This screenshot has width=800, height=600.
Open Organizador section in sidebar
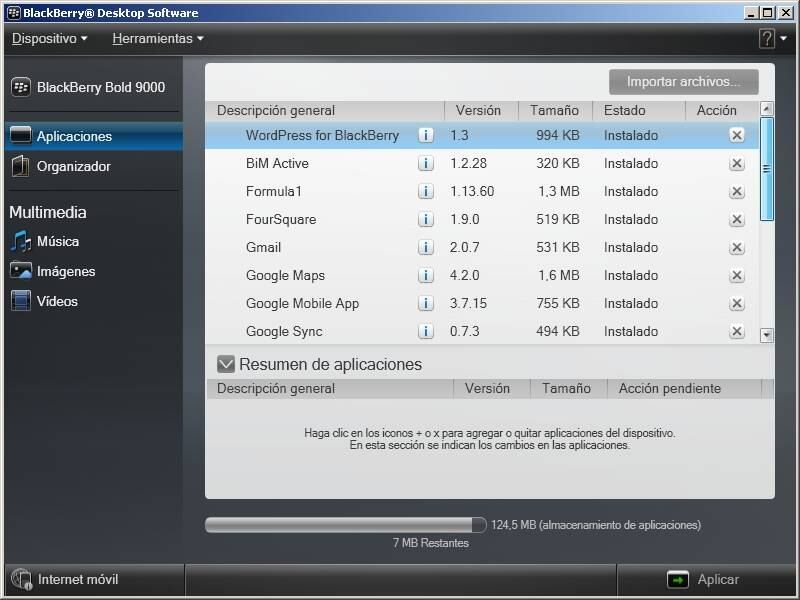(73, 166)
